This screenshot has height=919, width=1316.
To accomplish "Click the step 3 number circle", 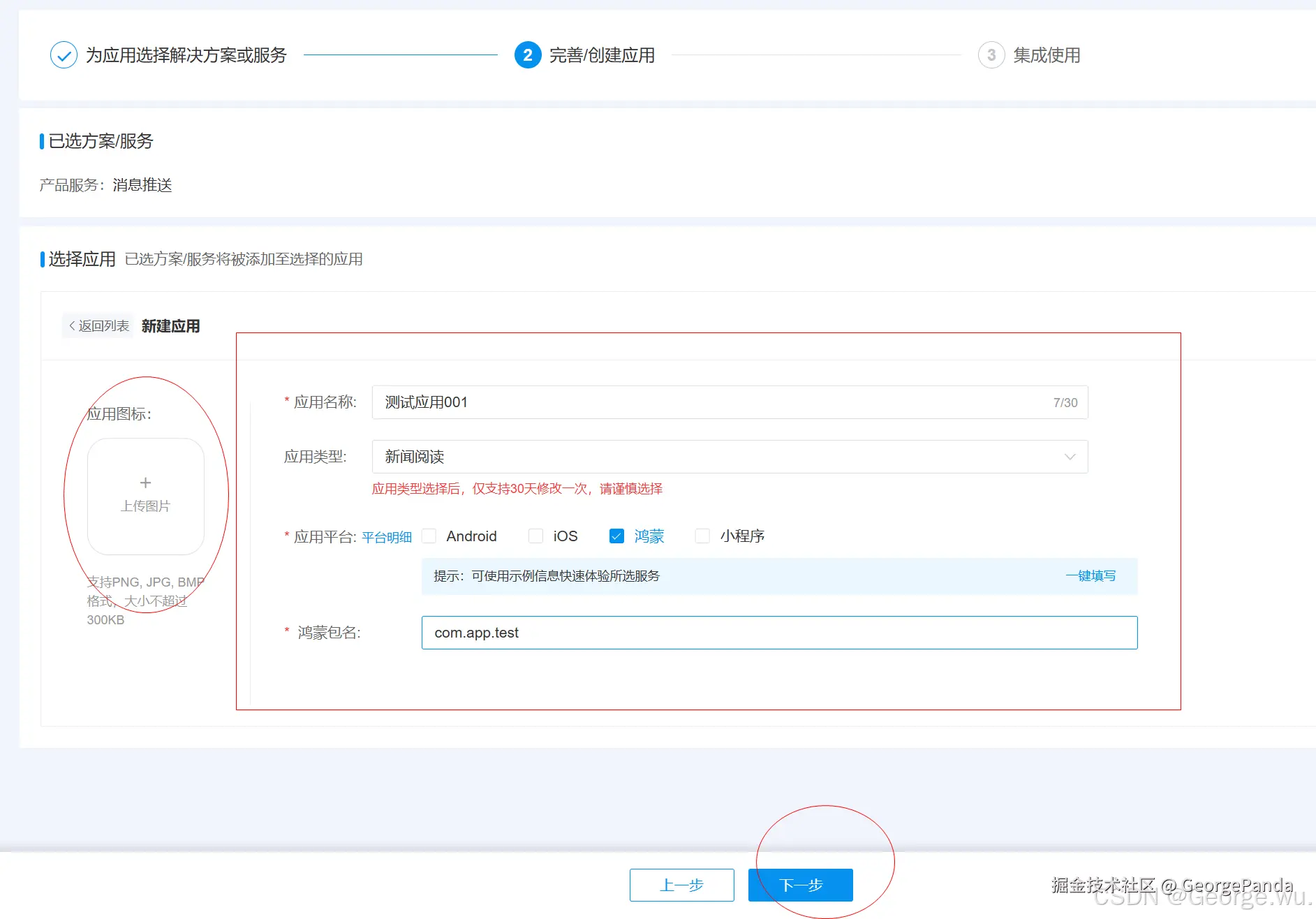I will click(991, 55).
